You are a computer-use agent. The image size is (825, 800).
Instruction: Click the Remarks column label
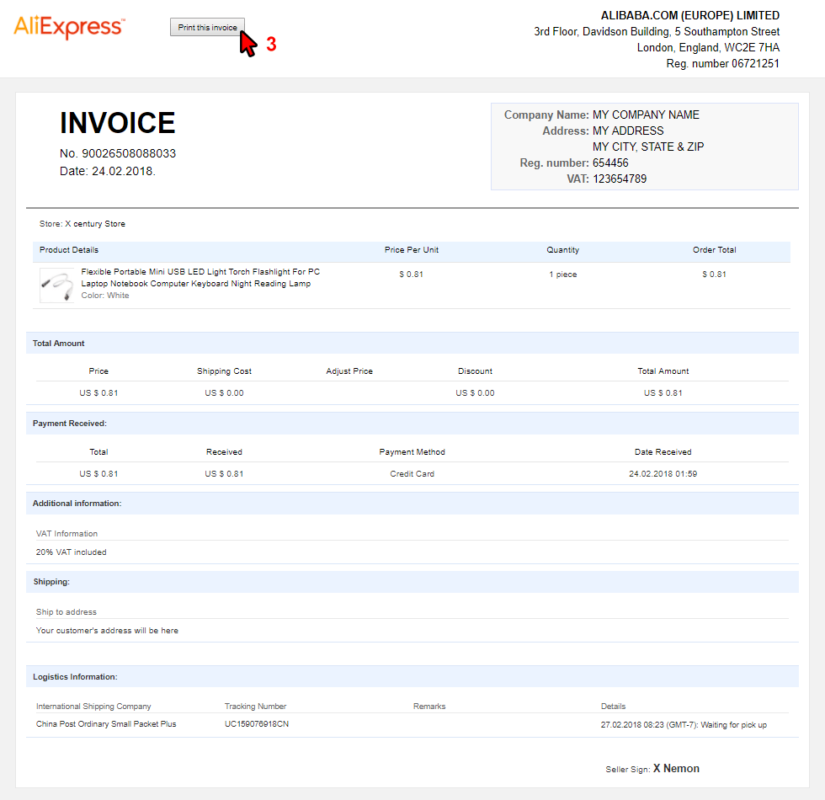pos(429,706)
